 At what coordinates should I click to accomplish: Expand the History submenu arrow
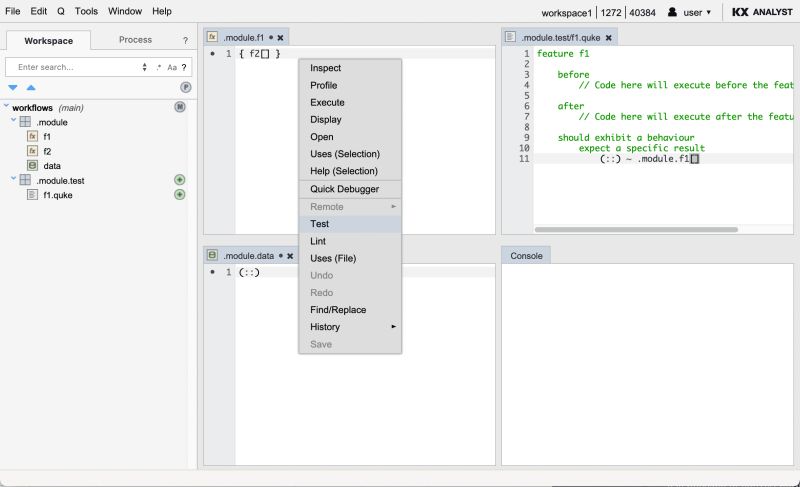[393, 326]
